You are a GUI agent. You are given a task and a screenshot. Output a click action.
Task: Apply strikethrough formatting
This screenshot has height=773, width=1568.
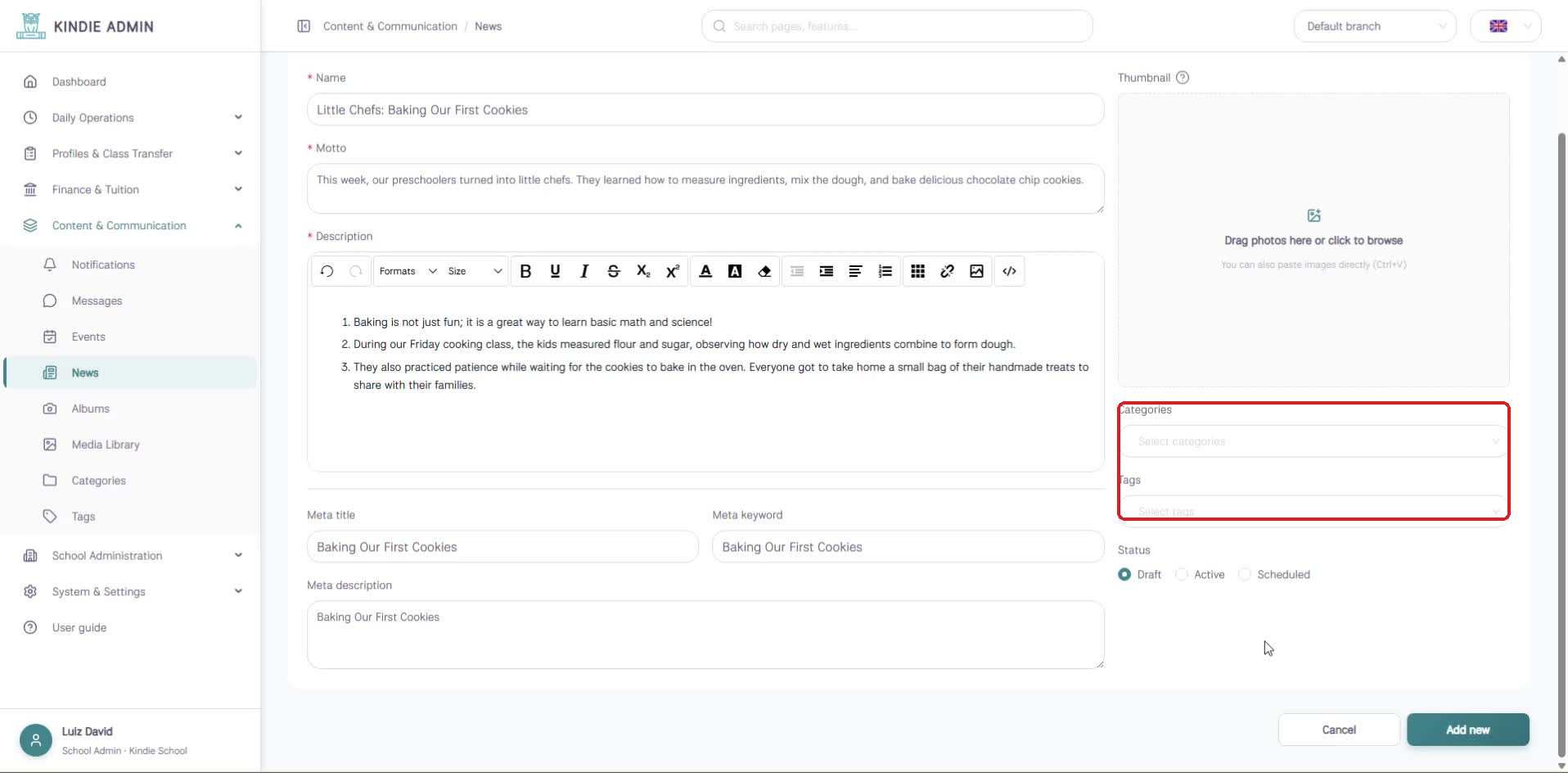614,271
